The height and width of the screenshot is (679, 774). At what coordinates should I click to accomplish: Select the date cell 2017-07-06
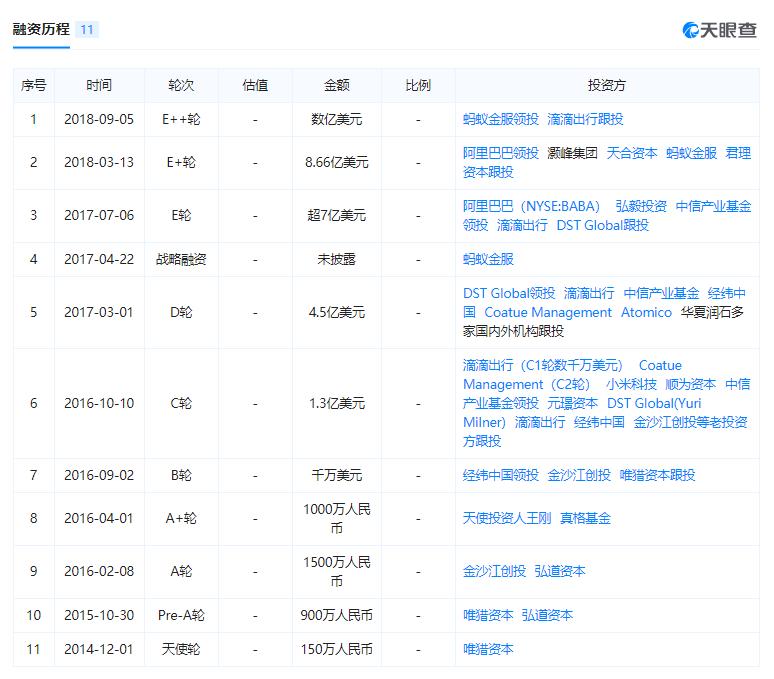click(99, 216)
